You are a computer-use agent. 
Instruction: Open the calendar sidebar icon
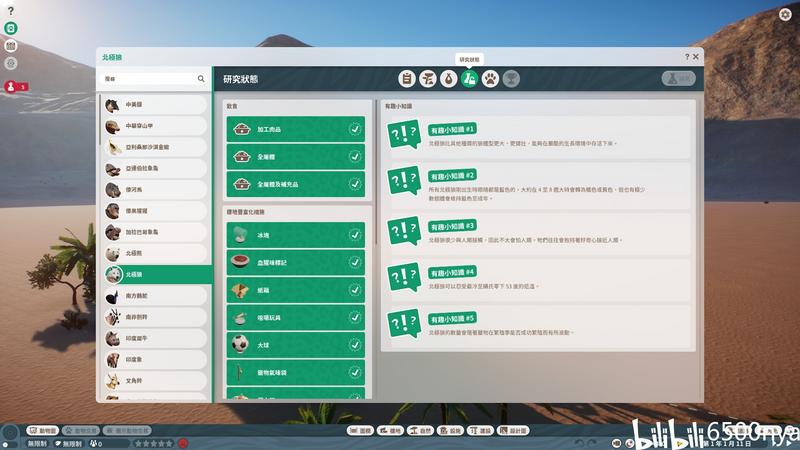(11, 46)
